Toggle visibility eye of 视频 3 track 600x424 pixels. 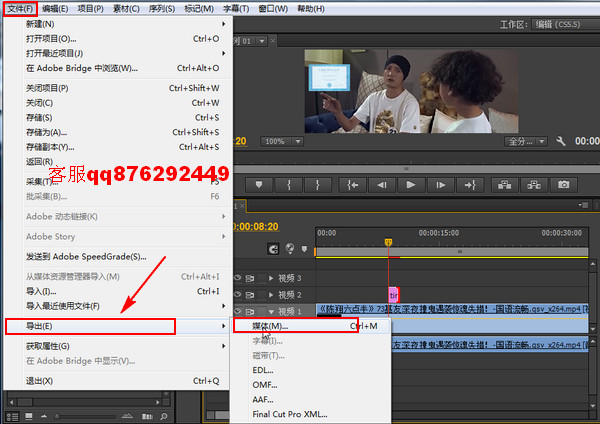click(238, 278)
